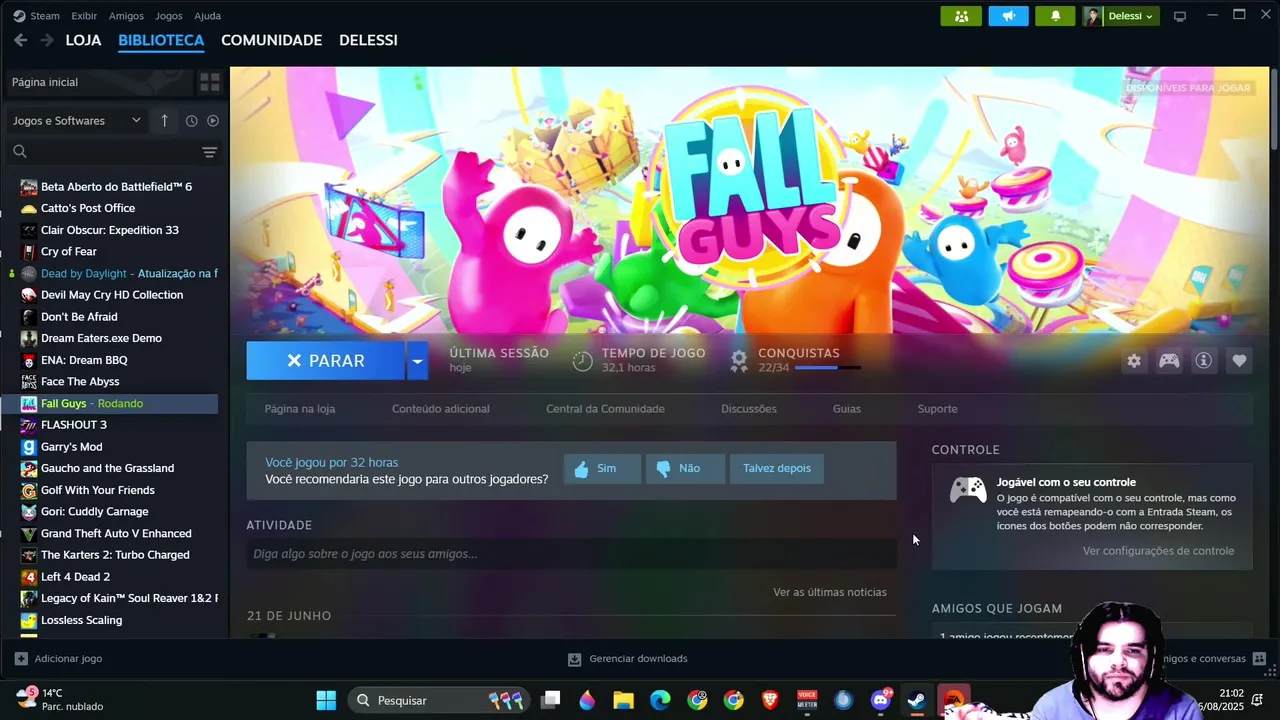Select Dead by Daylight in library
This screenshot has height=720, width=1280.
[118, 273]
